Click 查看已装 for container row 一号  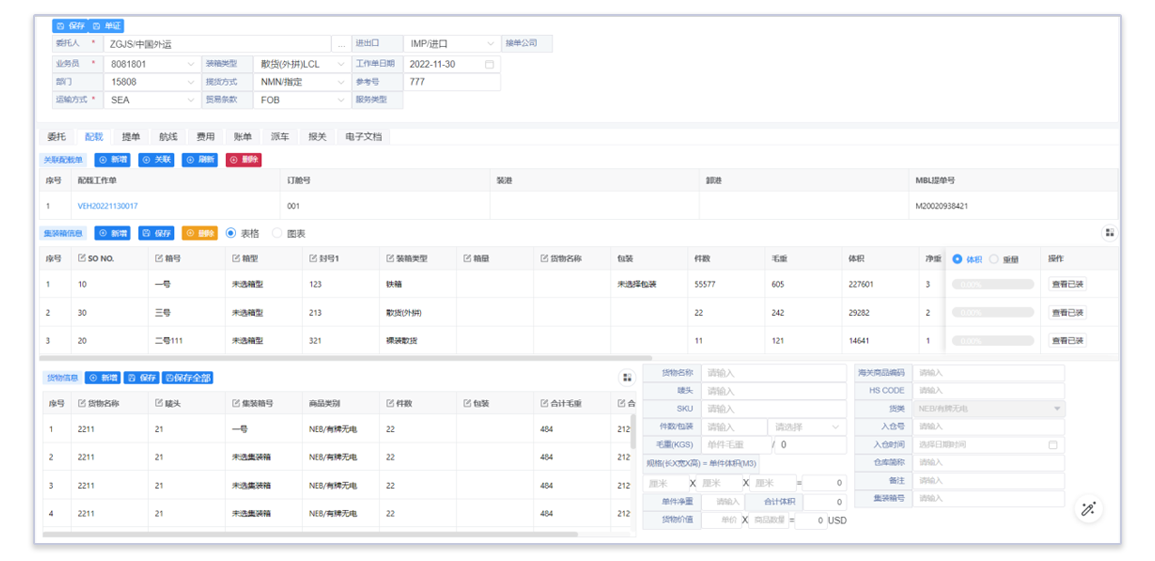pos(1067,284)
